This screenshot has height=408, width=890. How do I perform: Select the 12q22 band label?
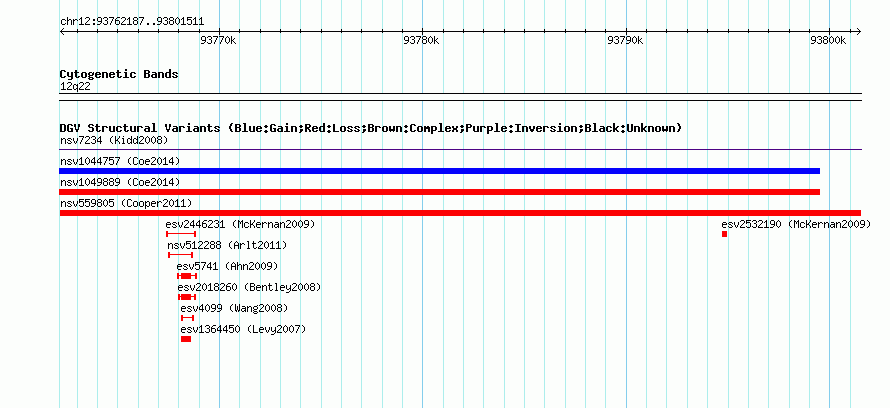(x=75, y=87)
